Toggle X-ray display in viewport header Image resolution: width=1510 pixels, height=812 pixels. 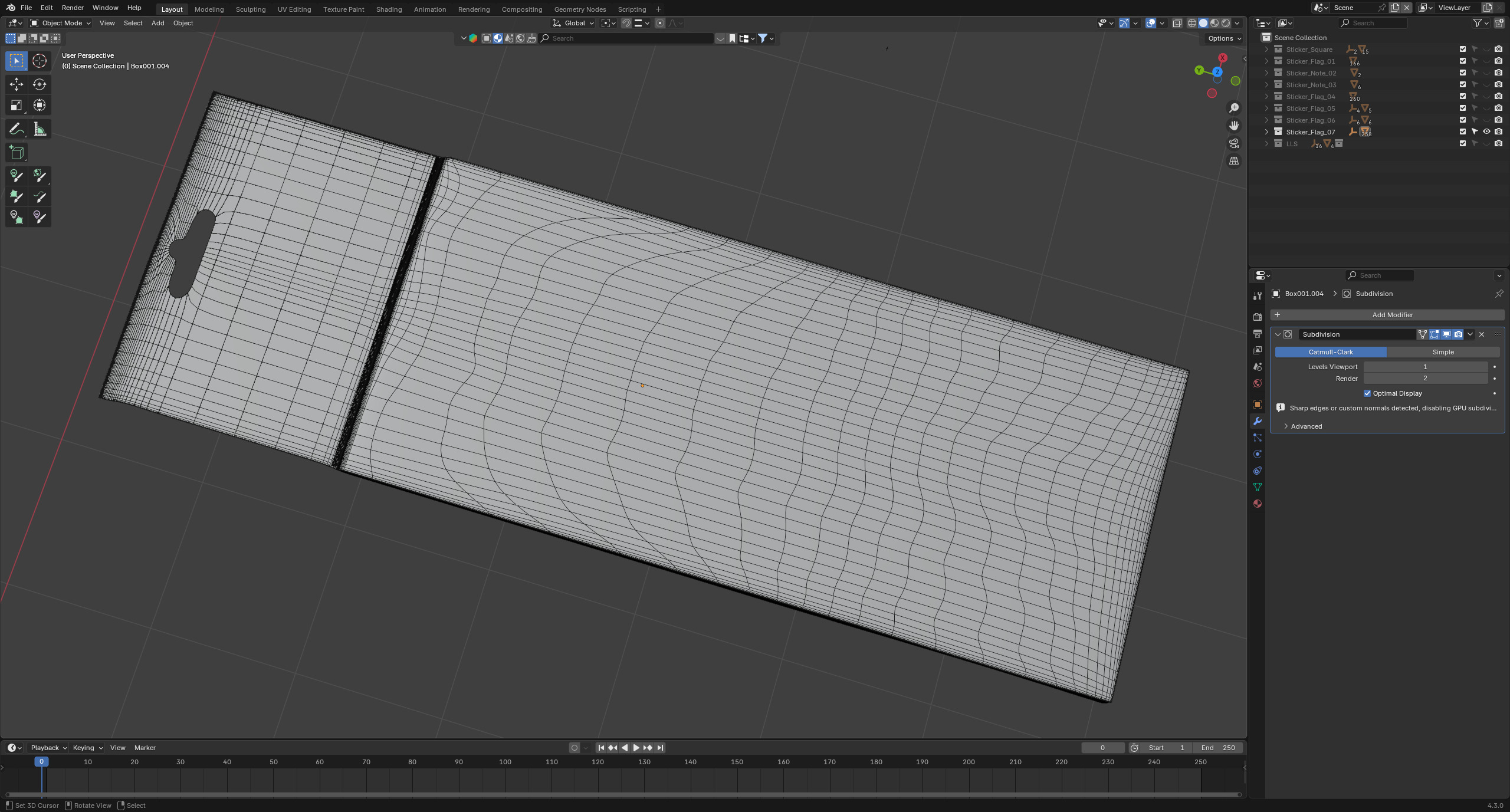click(1177, 23)
